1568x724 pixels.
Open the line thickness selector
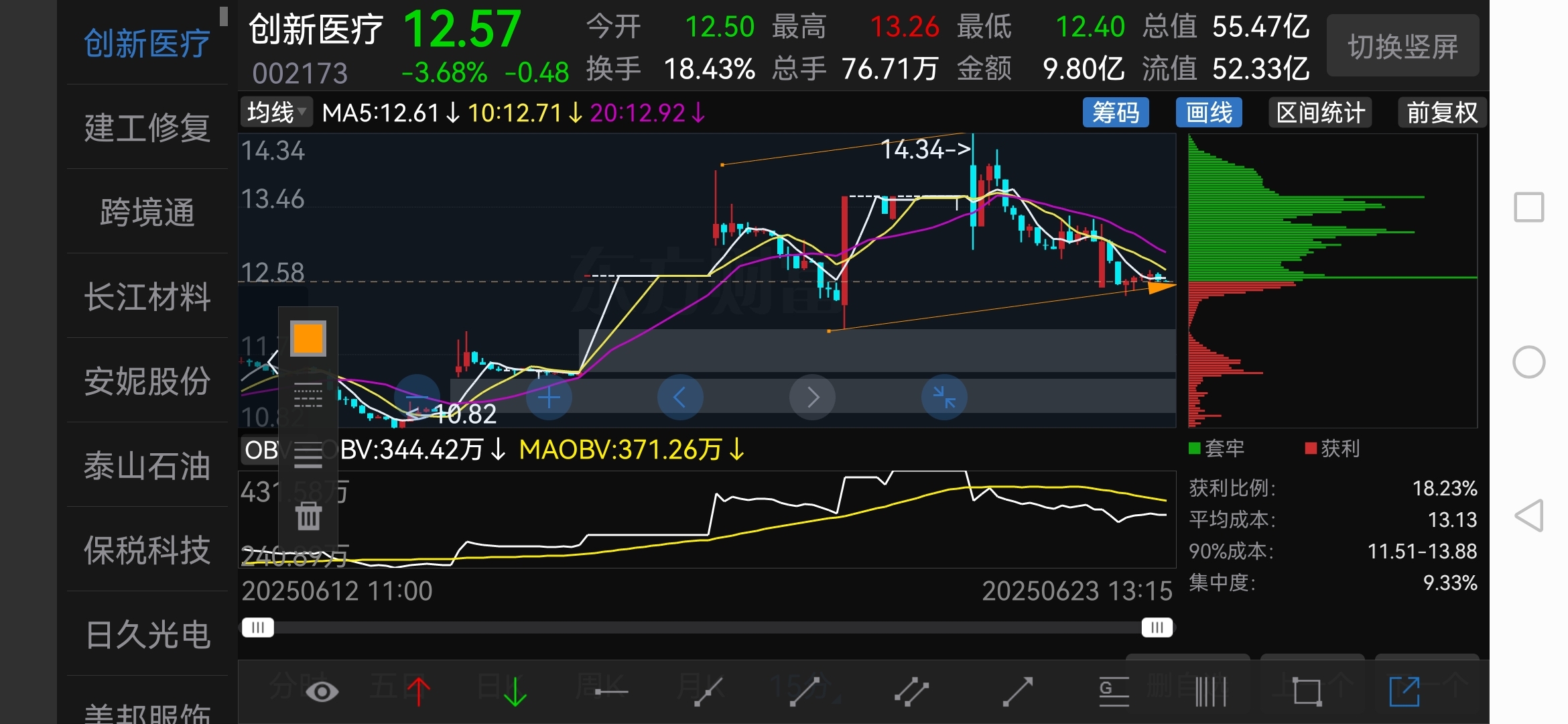pos(308,456)
